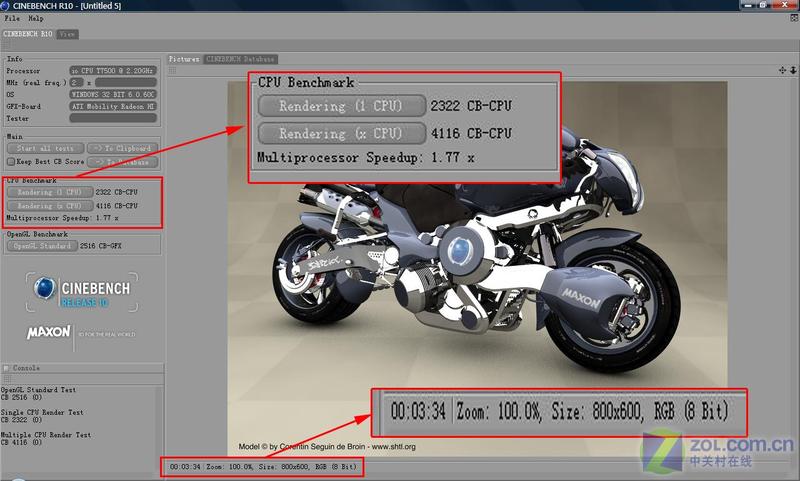Image resolution: width=800 pixels, height=481 pixels.
Task: Click the 'Multiple CPU Render Test' console line
Action: click(46, 435)
